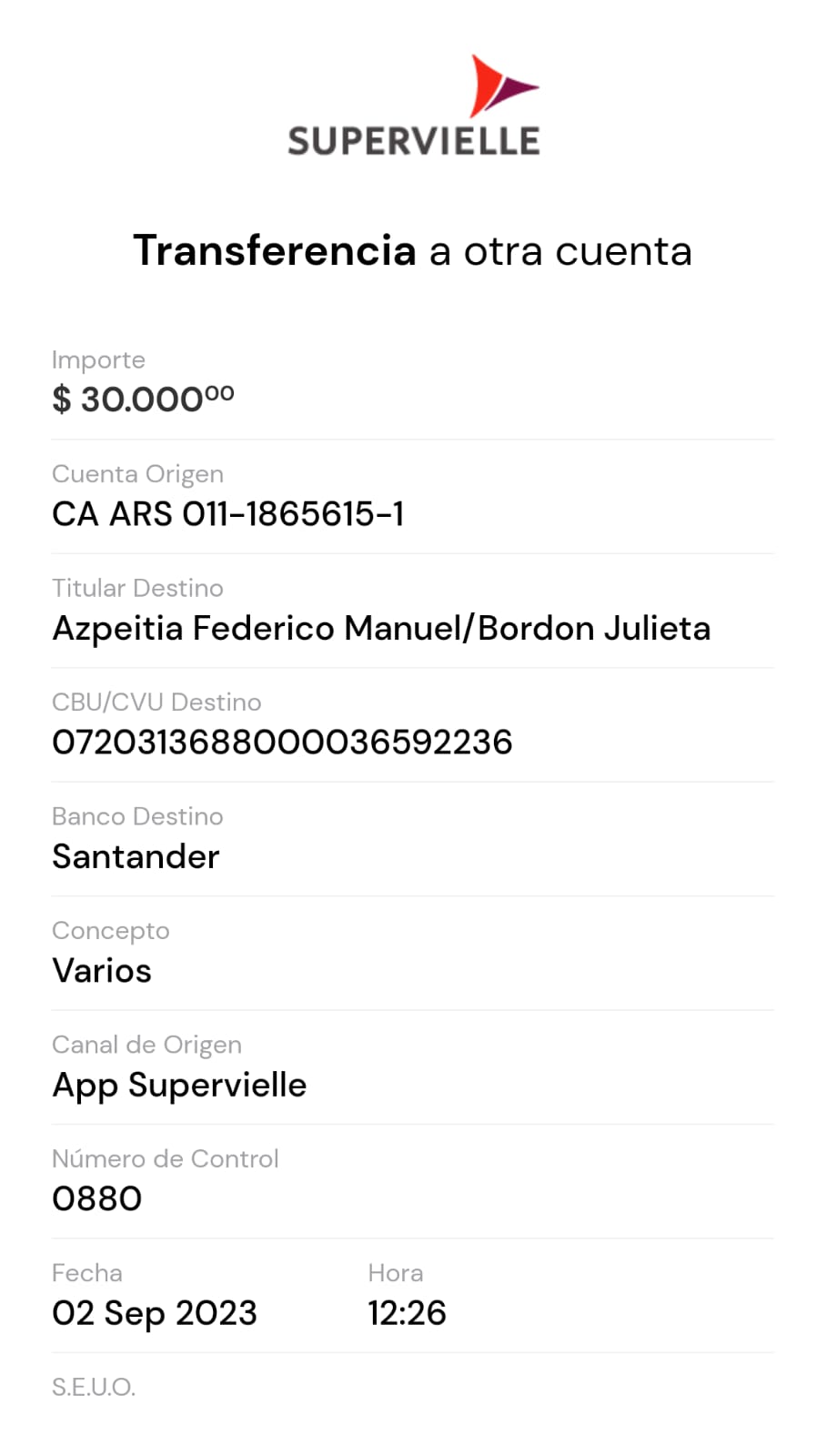Click the Canal de Origen label
826x1456 pixels.
(146, 1045)
